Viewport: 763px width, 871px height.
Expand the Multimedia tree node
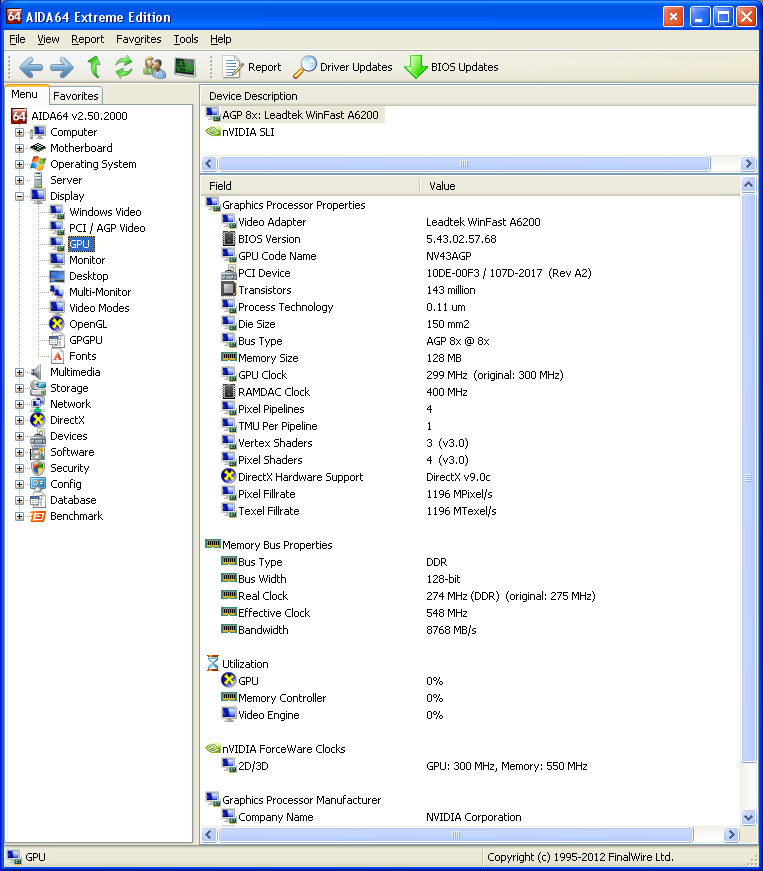pyautogui.click(x=19, y=372)
